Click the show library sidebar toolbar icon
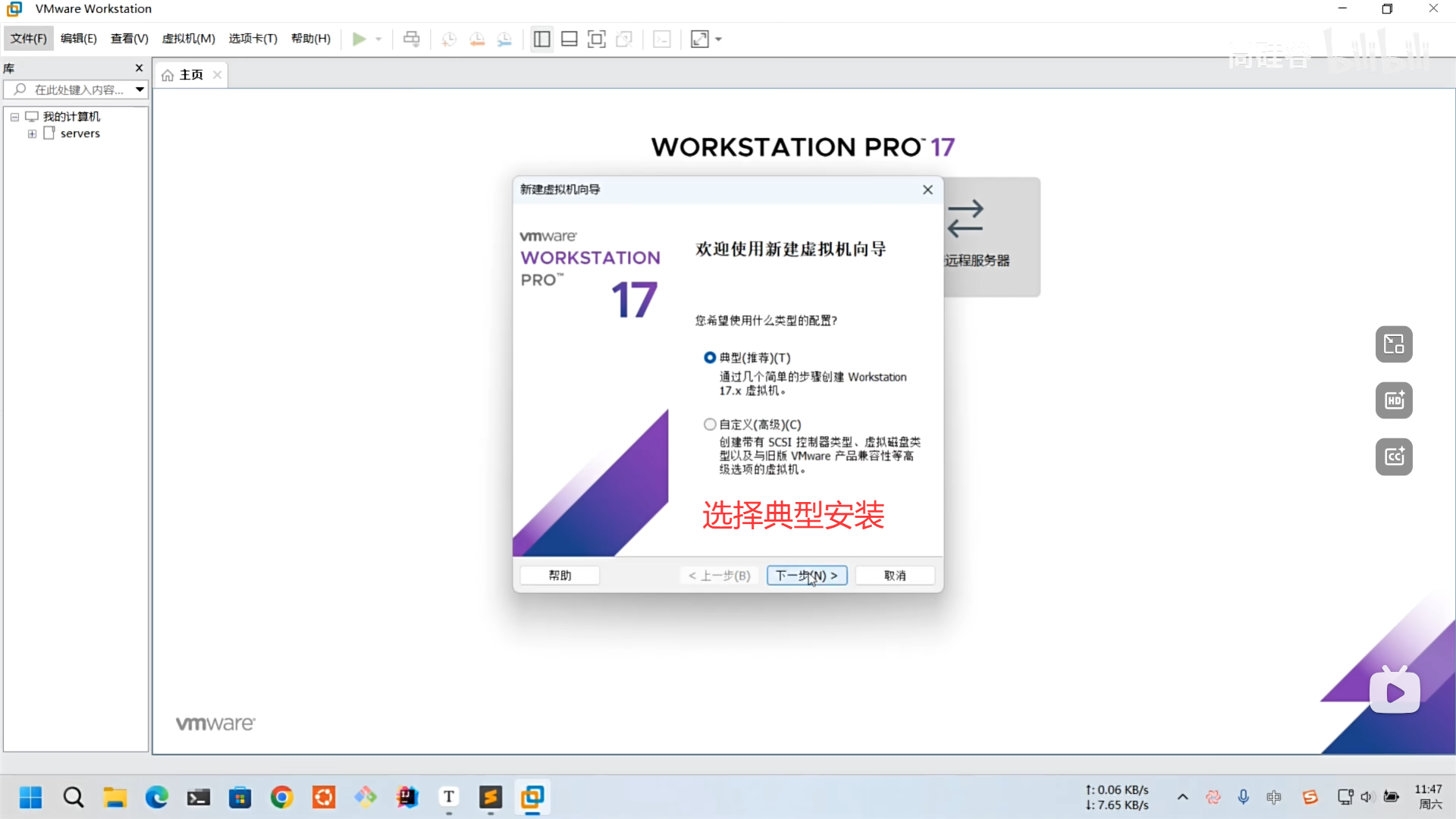Viewport: 1456px width, 819px height. point(541,39)
